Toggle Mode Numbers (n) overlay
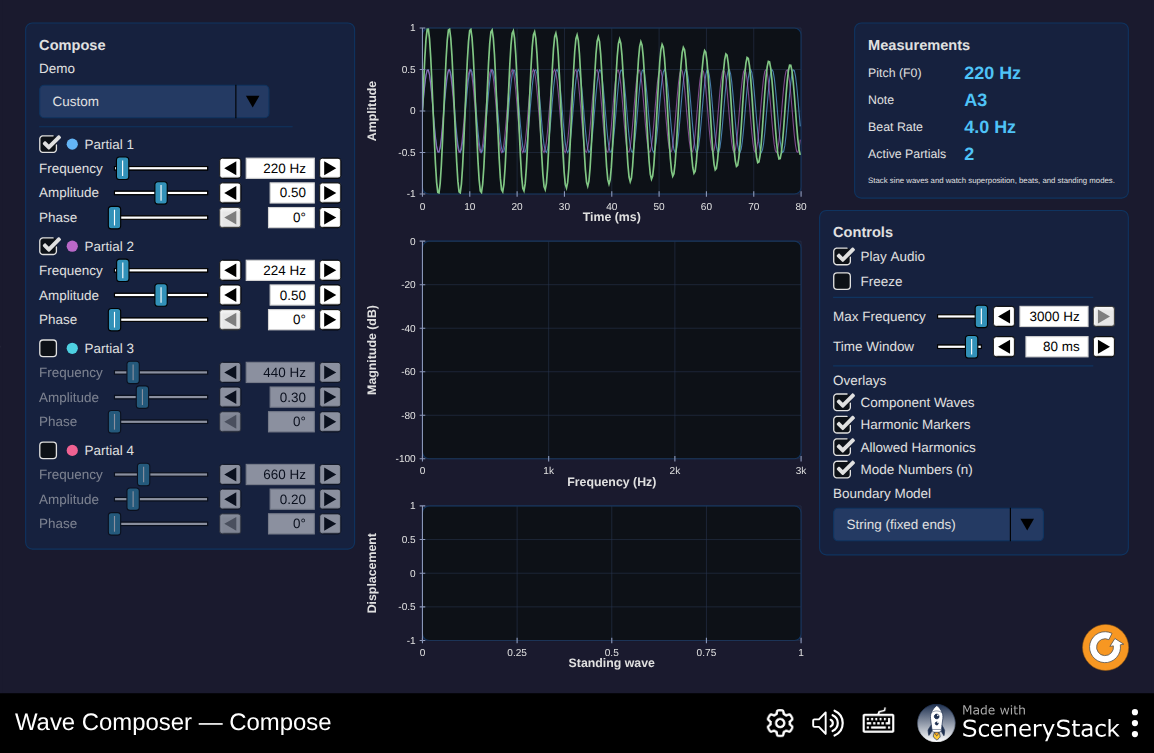The image size is (1154, 753). pos(843,469)
